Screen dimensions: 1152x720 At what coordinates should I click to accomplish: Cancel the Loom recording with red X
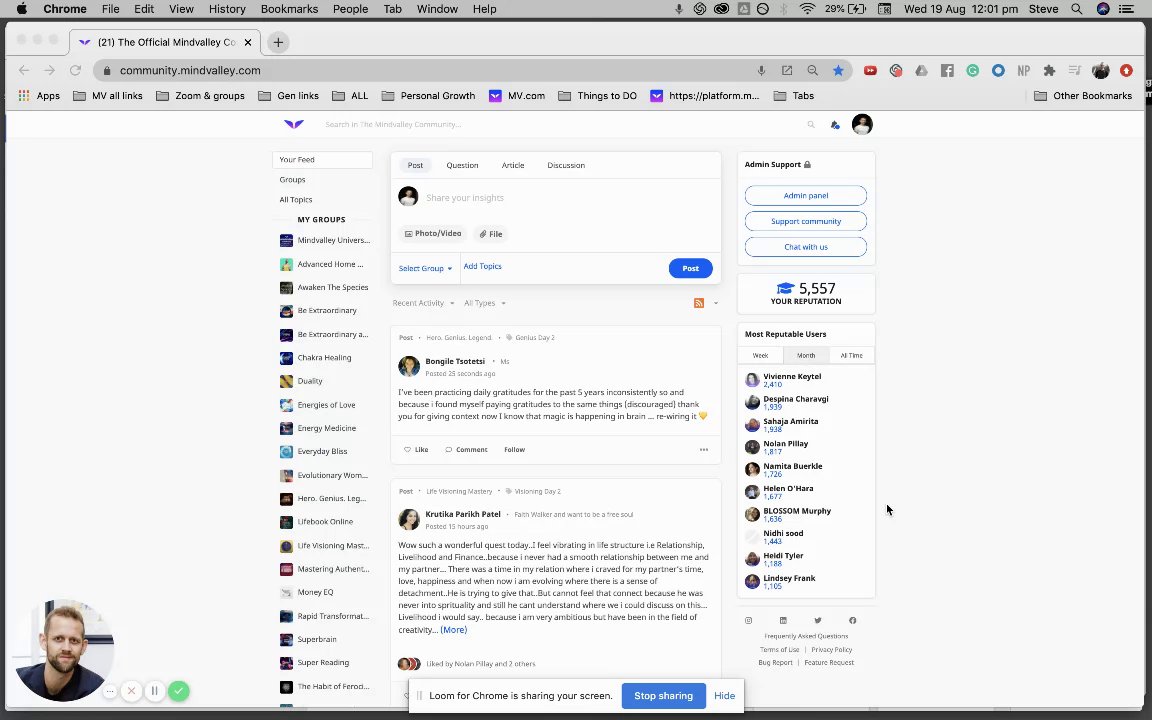coord(131,691)
